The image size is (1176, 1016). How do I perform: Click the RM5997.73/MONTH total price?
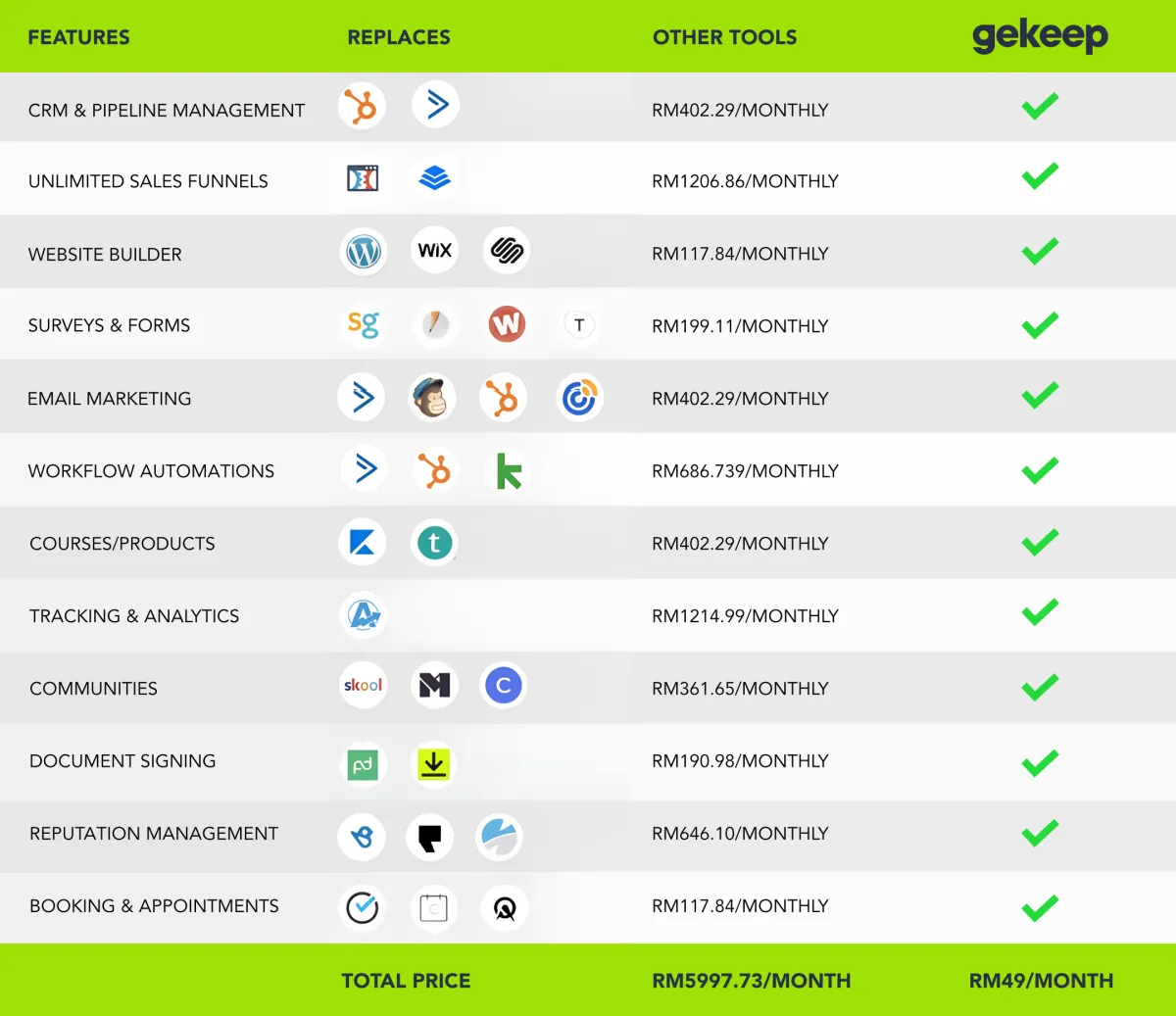[751, 981]
